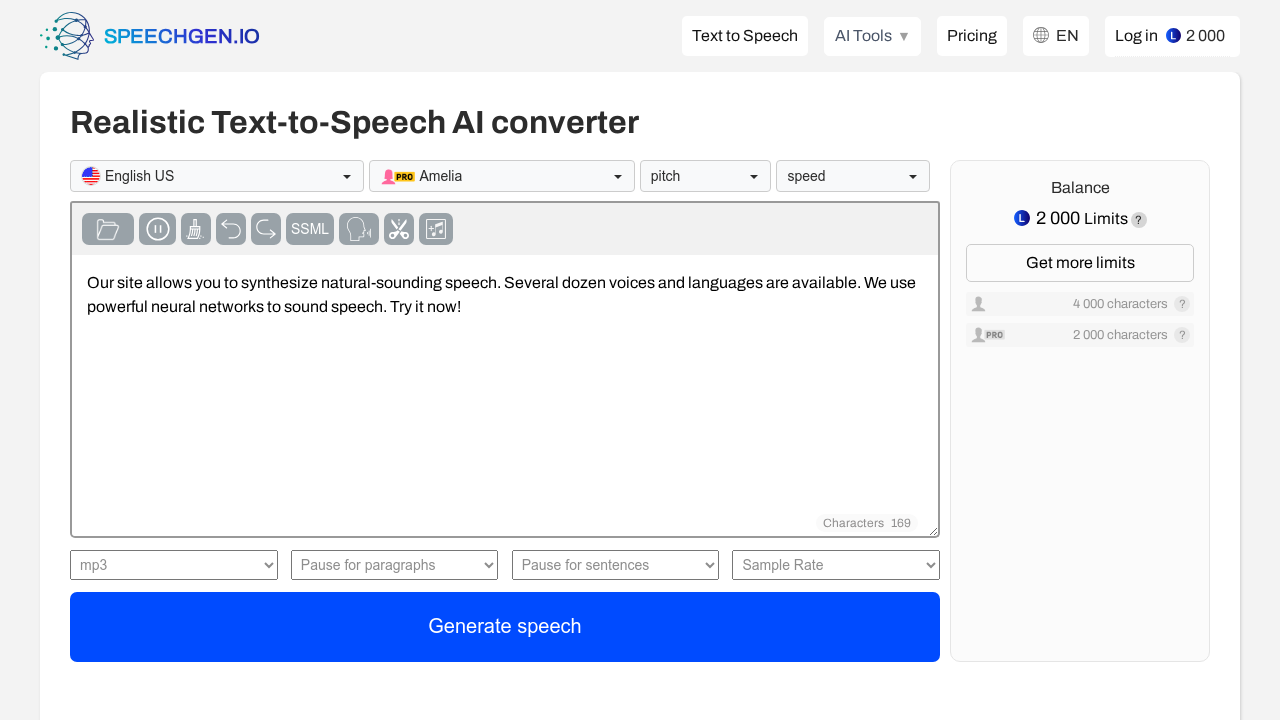
Task: Choose an audio format in the mp3 dropdown
Action: pos(173,565)
